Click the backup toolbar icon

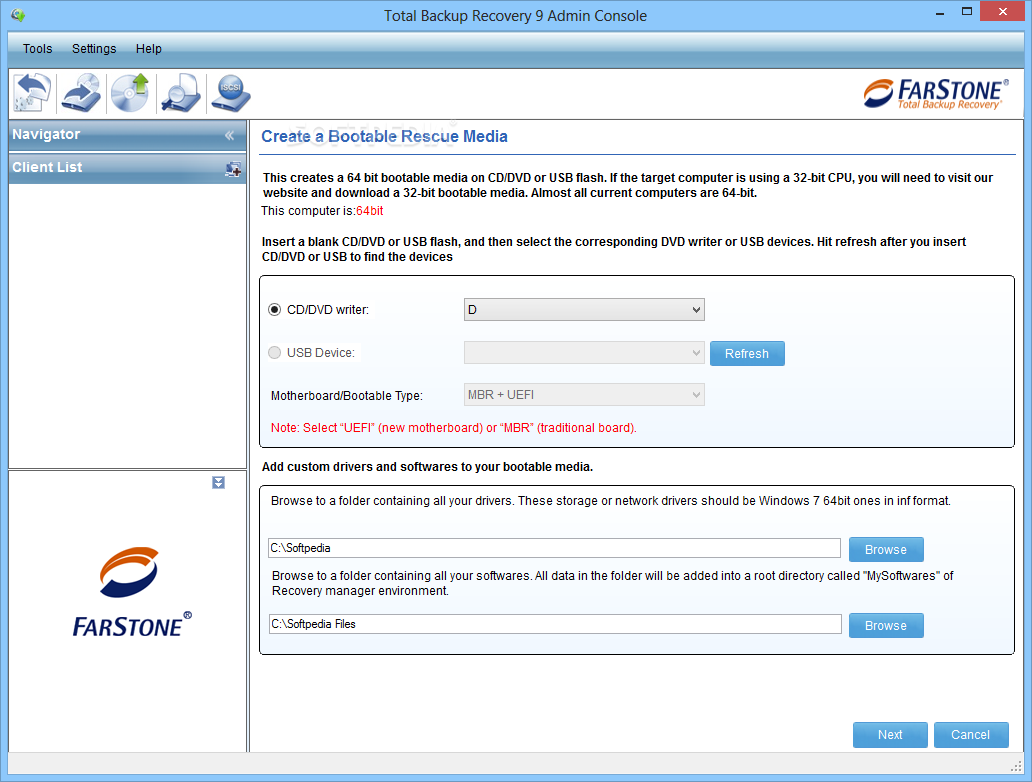click(x=32, y=93)
